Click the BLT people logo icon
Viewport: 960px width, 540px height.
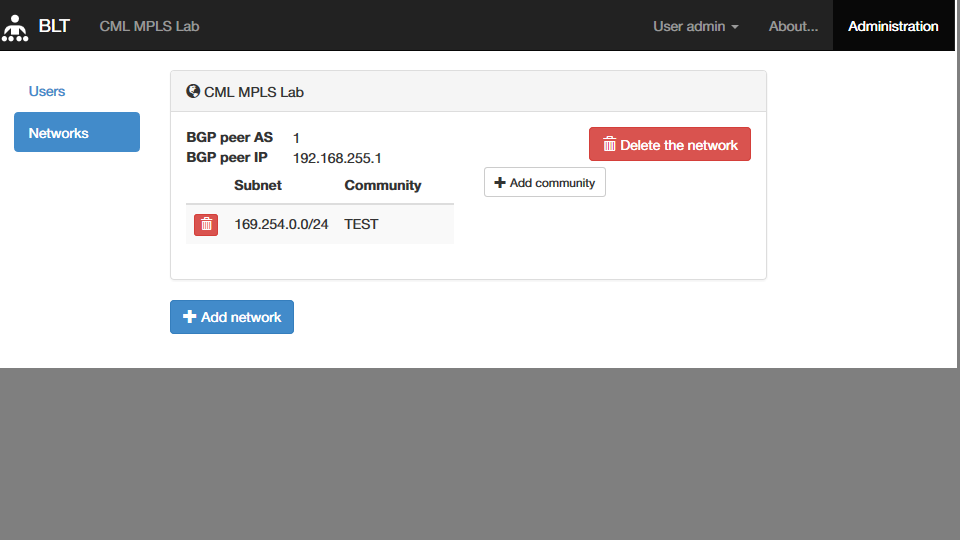pos(15,27)
